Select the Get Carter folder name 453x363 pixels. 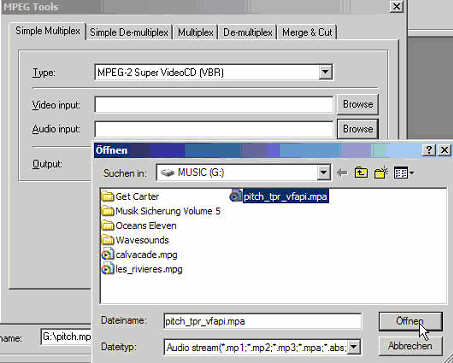pos(137,197)
